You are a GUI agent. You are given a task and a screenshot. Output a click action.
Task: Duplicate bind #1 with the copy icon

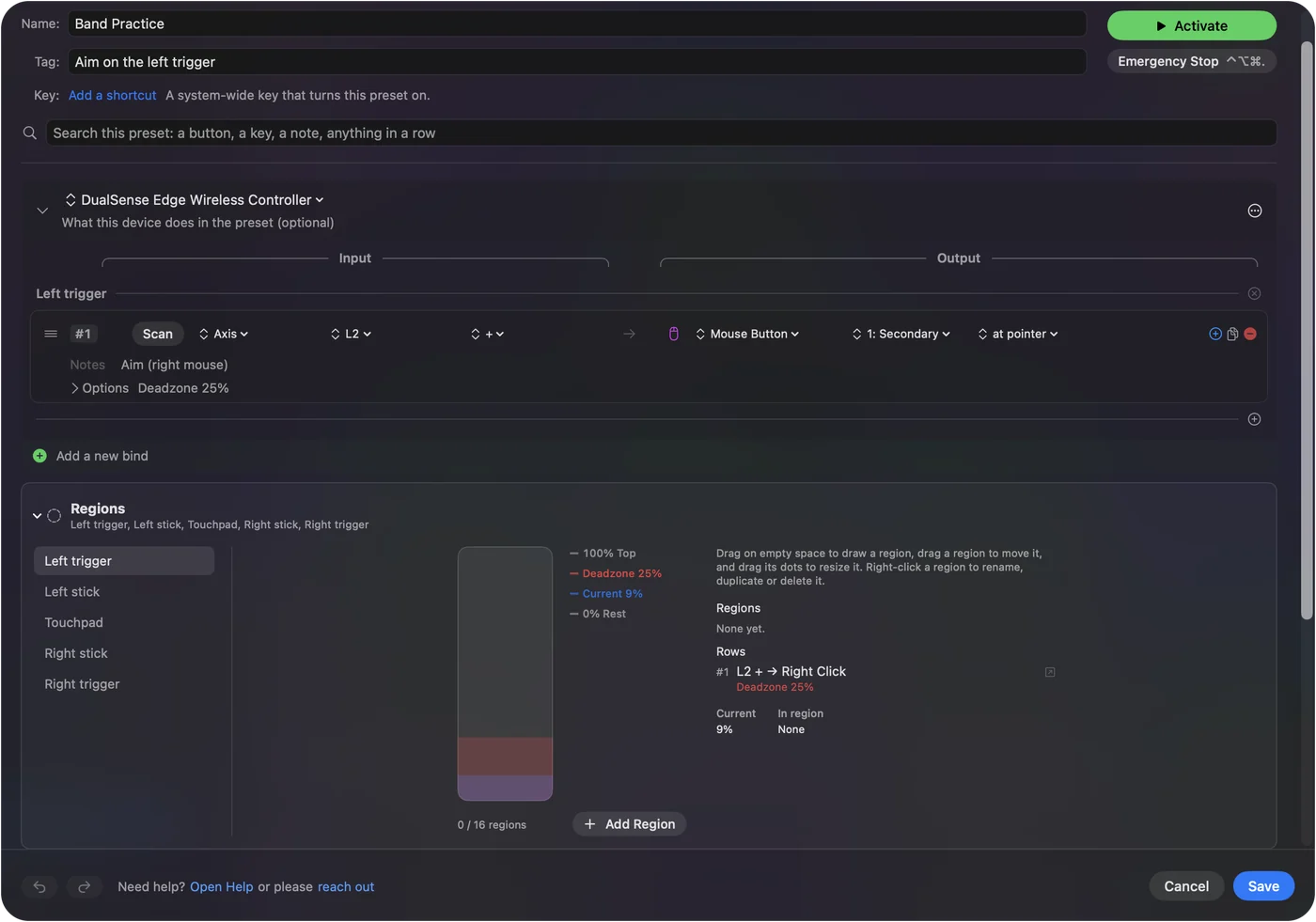[1232, 334]
